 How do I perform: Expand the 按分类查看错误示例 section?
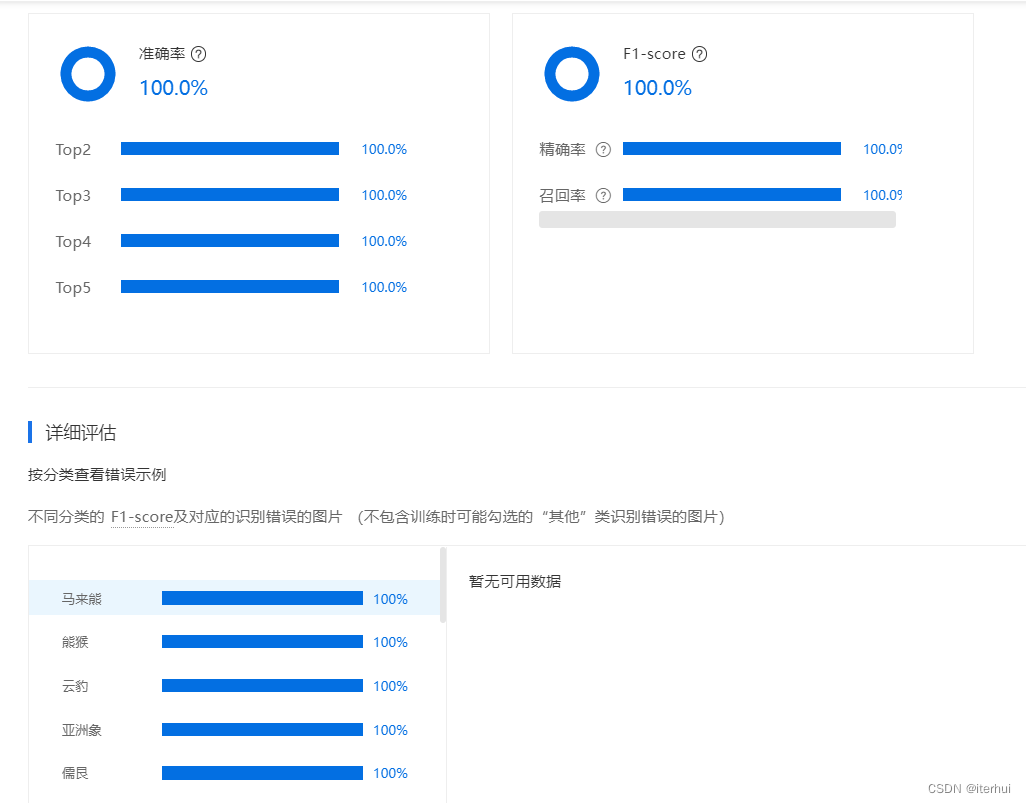(98, 474)
